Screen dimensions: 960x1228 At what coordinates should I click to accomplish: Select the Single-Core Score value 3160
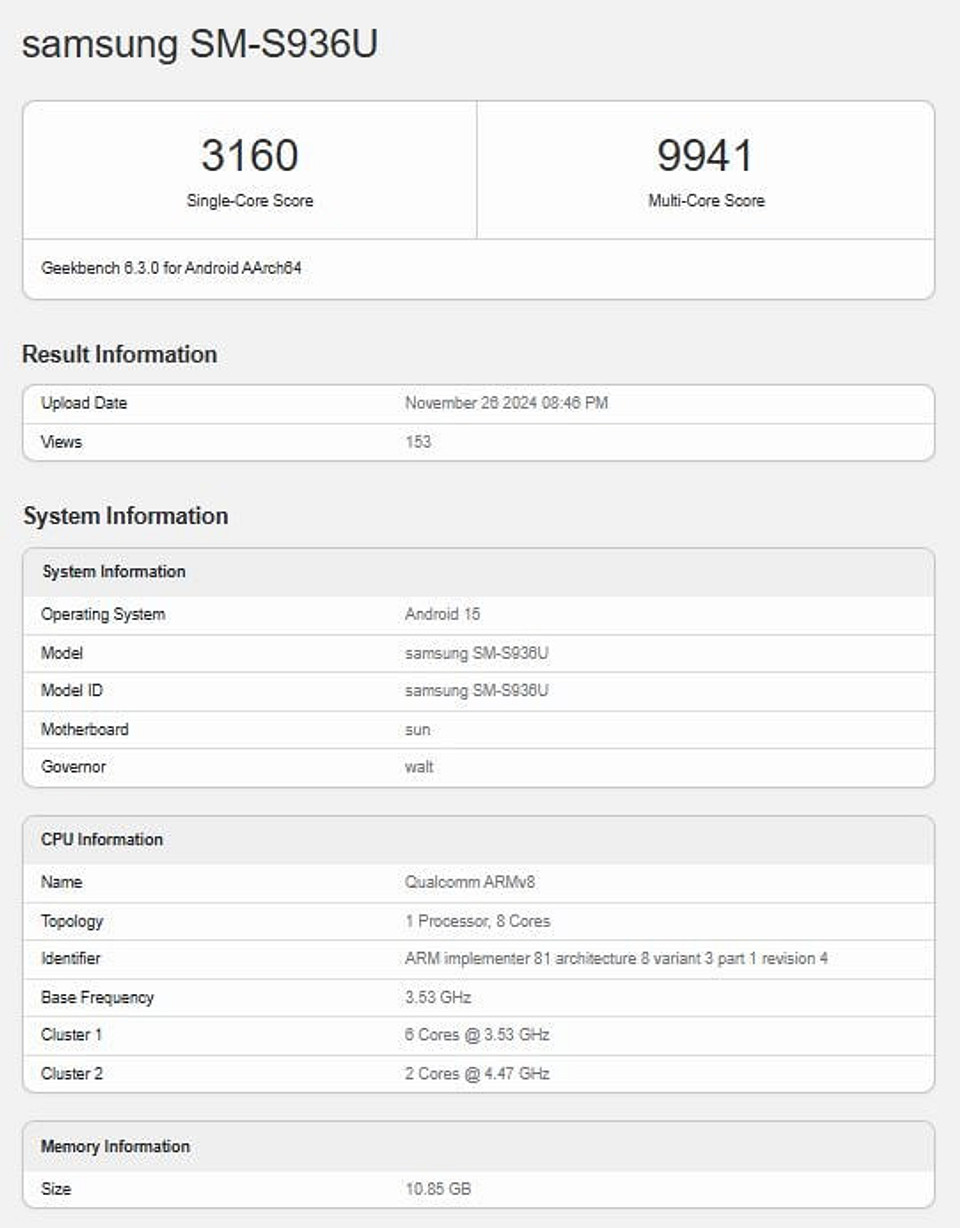(x=248, y=152)
